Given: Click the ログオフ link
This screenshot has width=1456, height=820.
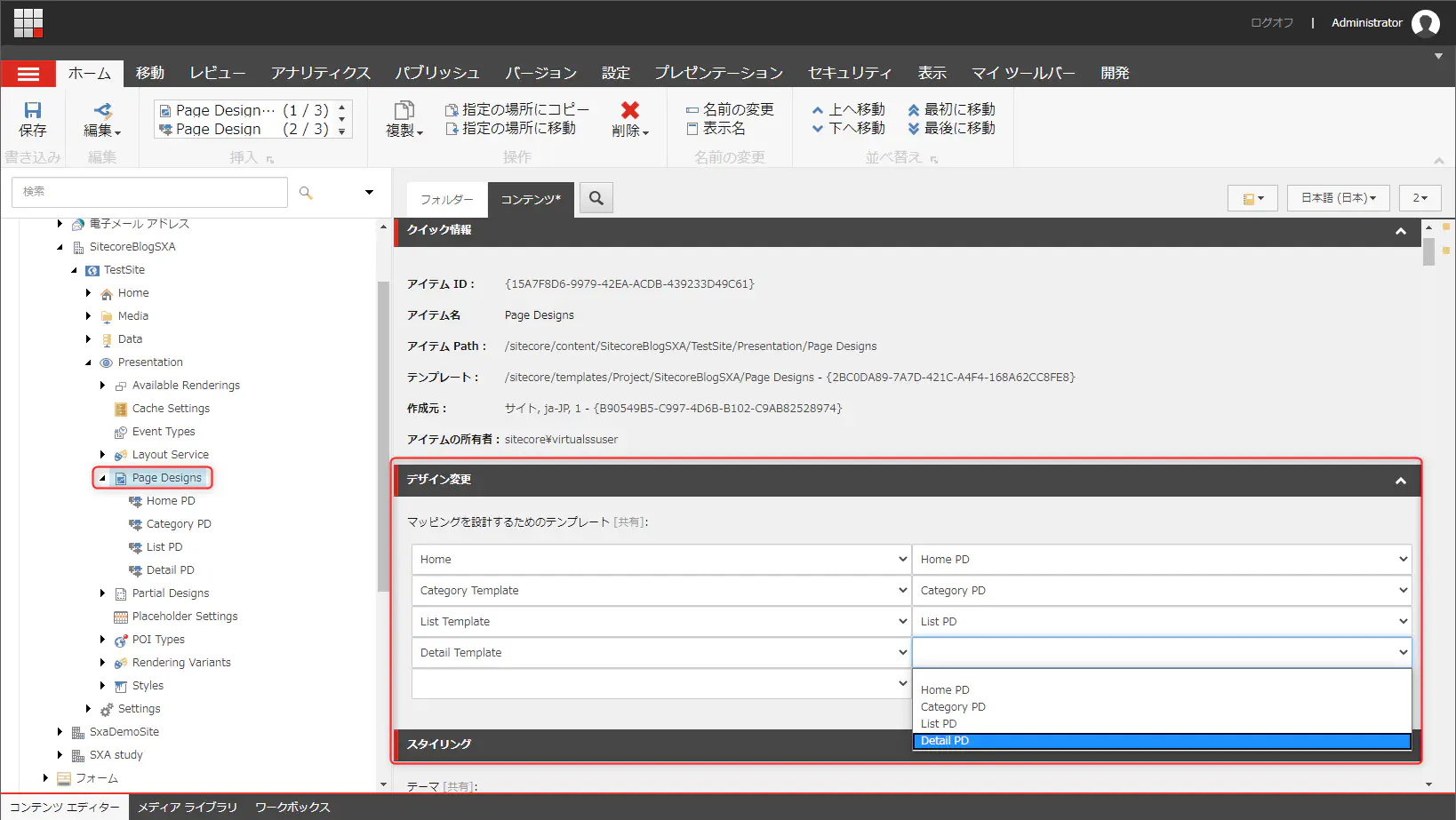Looking at the screenshot, I should pos(1272,23).
